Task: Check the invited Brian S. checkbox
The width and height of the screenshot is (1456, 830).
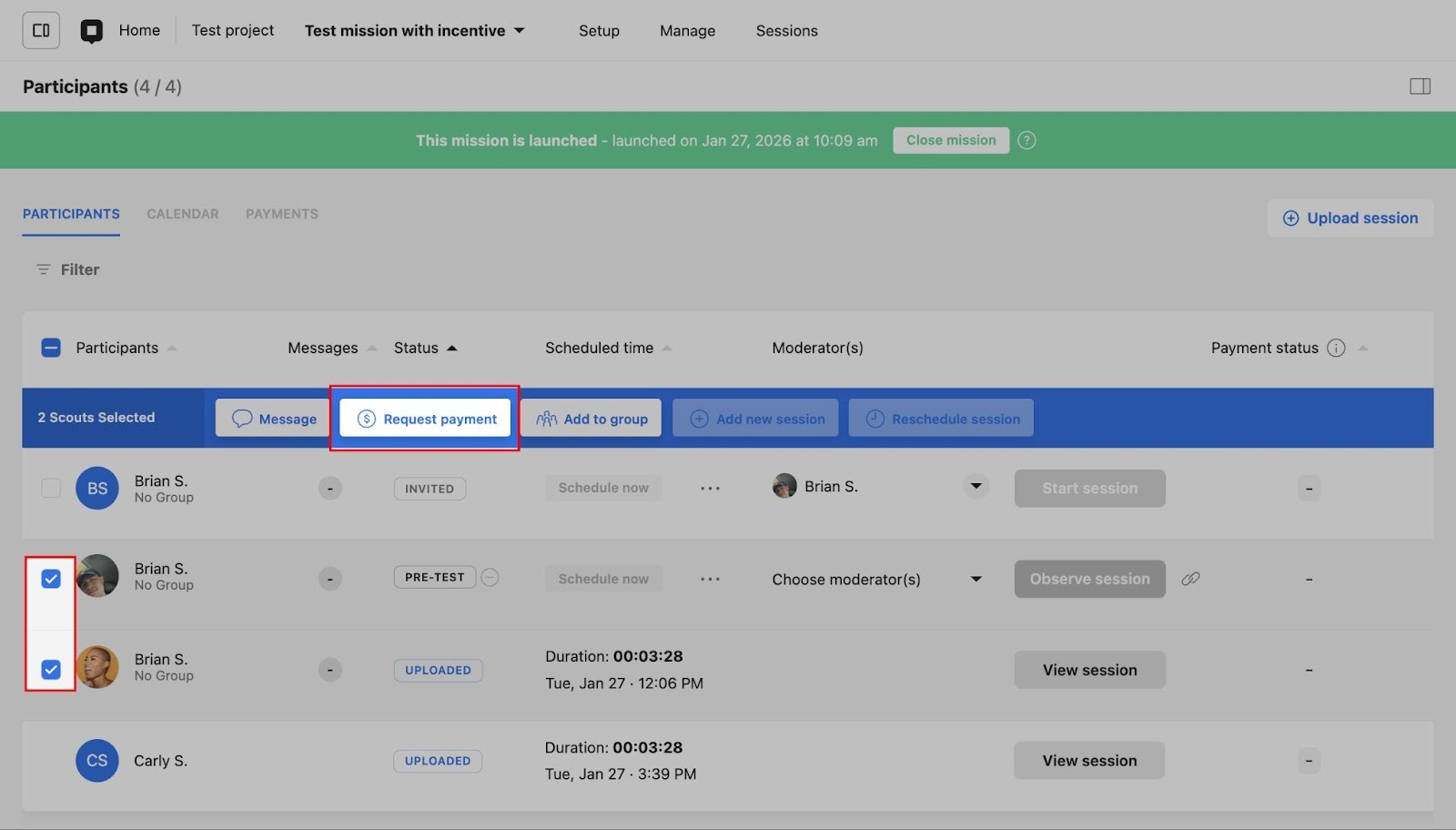Action: click(x=51, y=488)
